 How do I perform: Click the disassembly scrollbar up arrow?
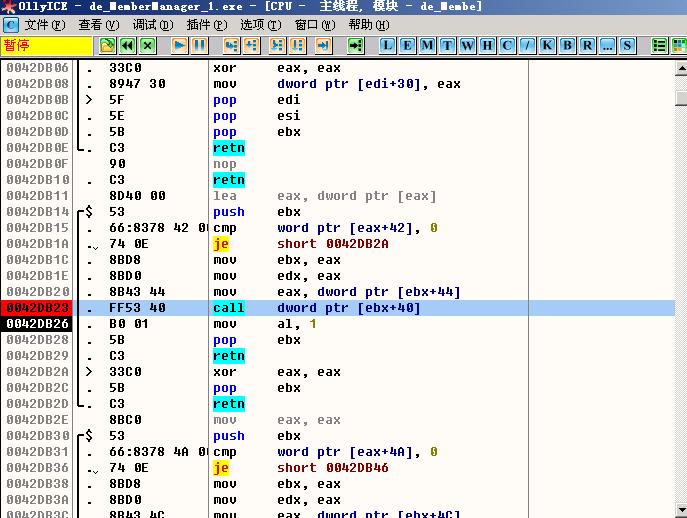click(681, 67)
